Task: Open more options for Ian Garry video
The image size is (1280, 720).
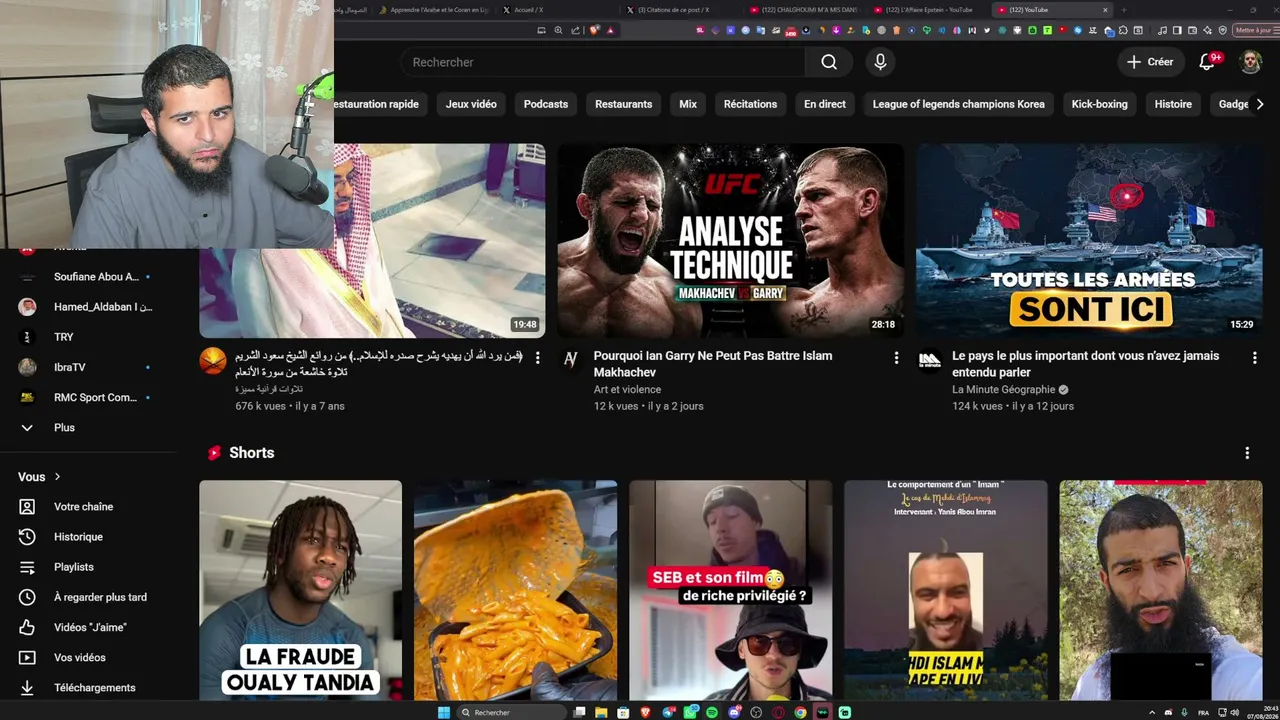Action: click(896, 358)
